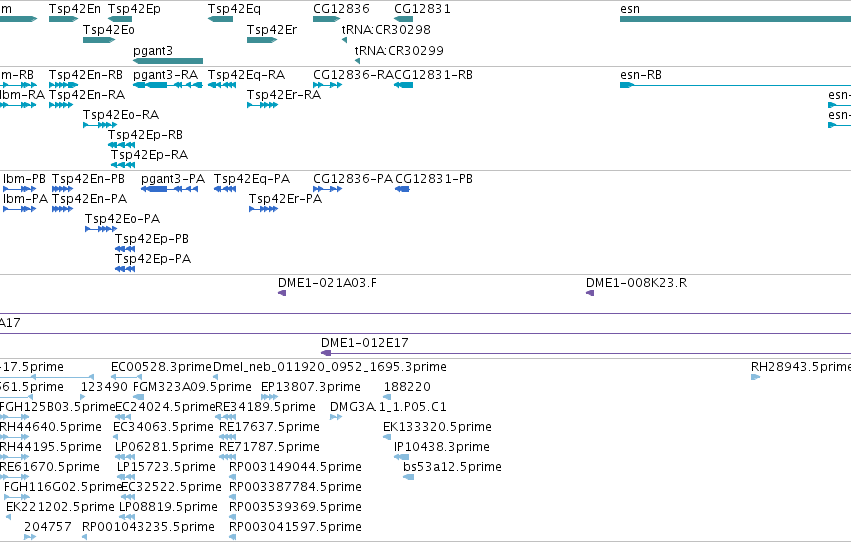Select the IP10438.3prime EST
The width and height of the screenshot is (851, 542).
click(x=402, y=457)
